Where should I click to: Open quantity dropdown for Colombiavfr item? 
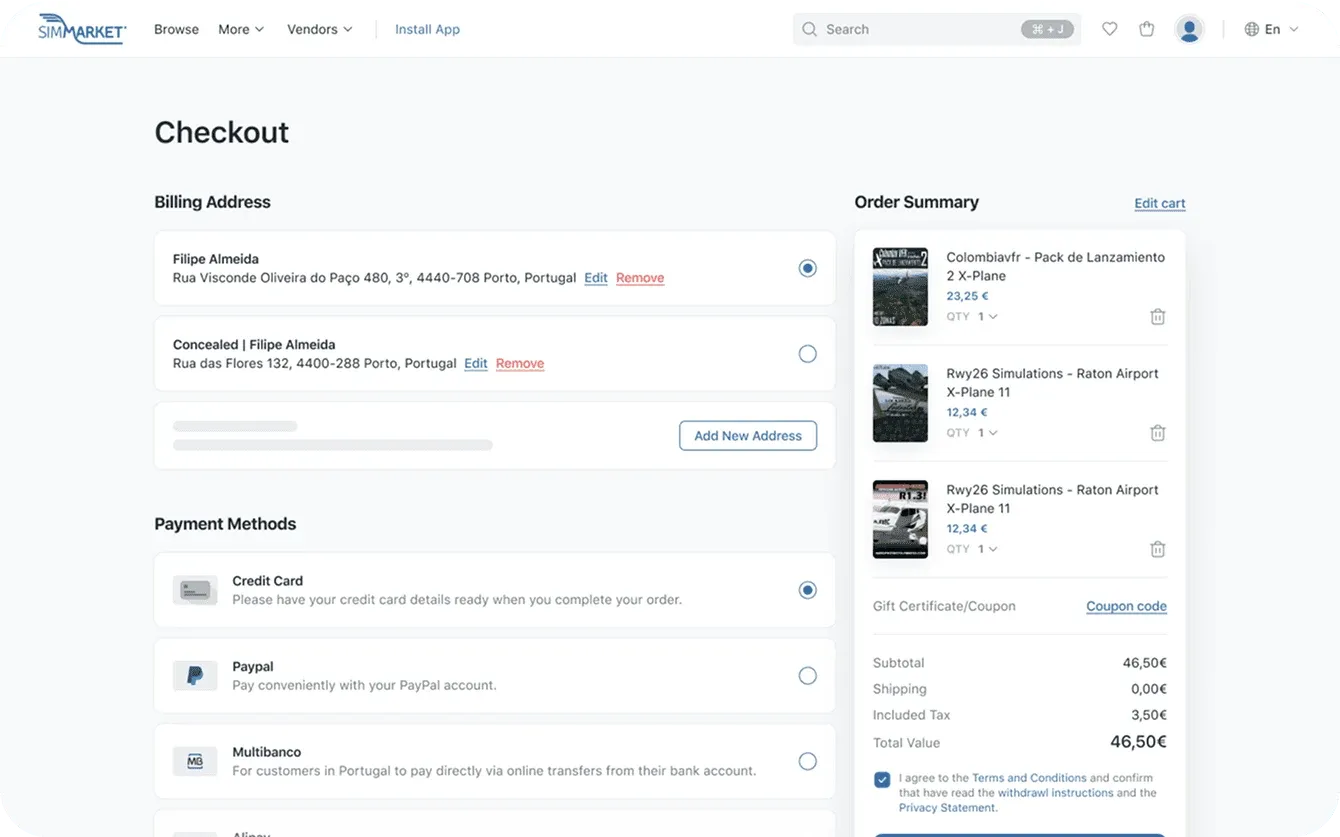pyautogui.click(x=987, y=316)
